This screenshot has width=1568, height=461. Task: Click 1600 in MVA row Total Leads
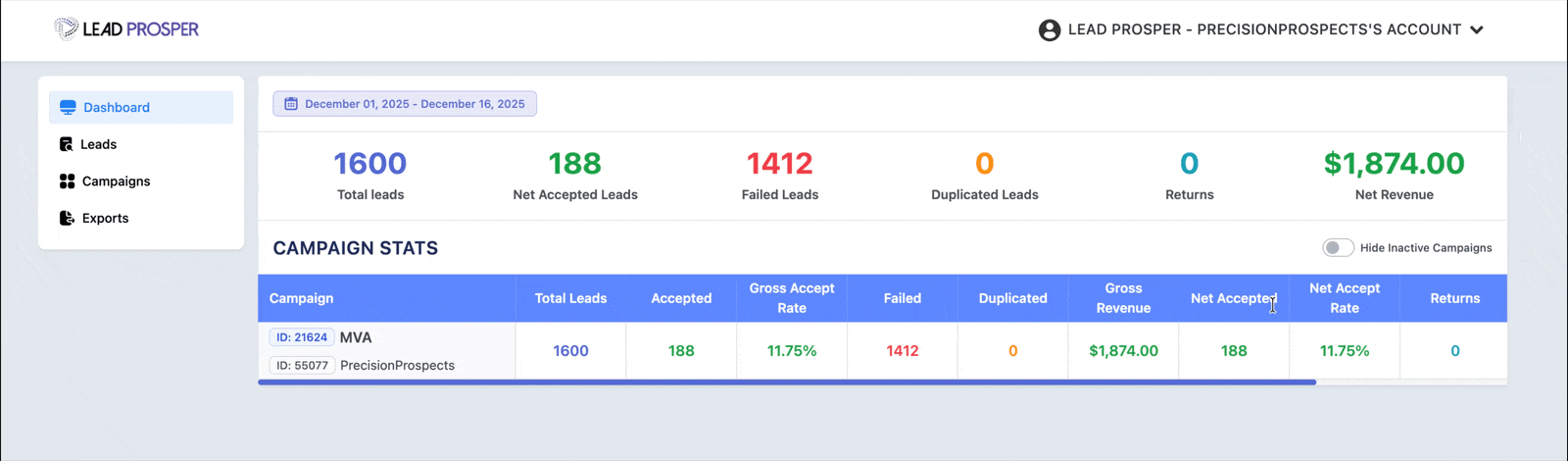[570, 351]
